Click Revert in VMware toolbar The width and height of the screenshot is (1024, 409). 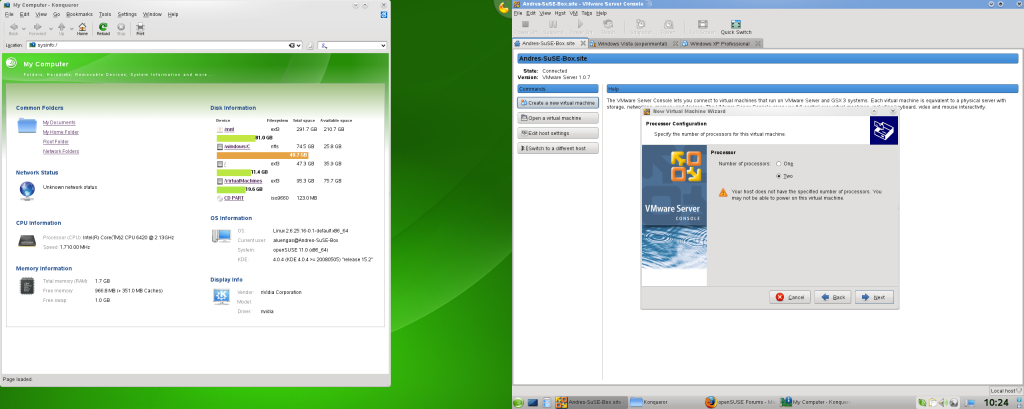[x=668, y=27]
